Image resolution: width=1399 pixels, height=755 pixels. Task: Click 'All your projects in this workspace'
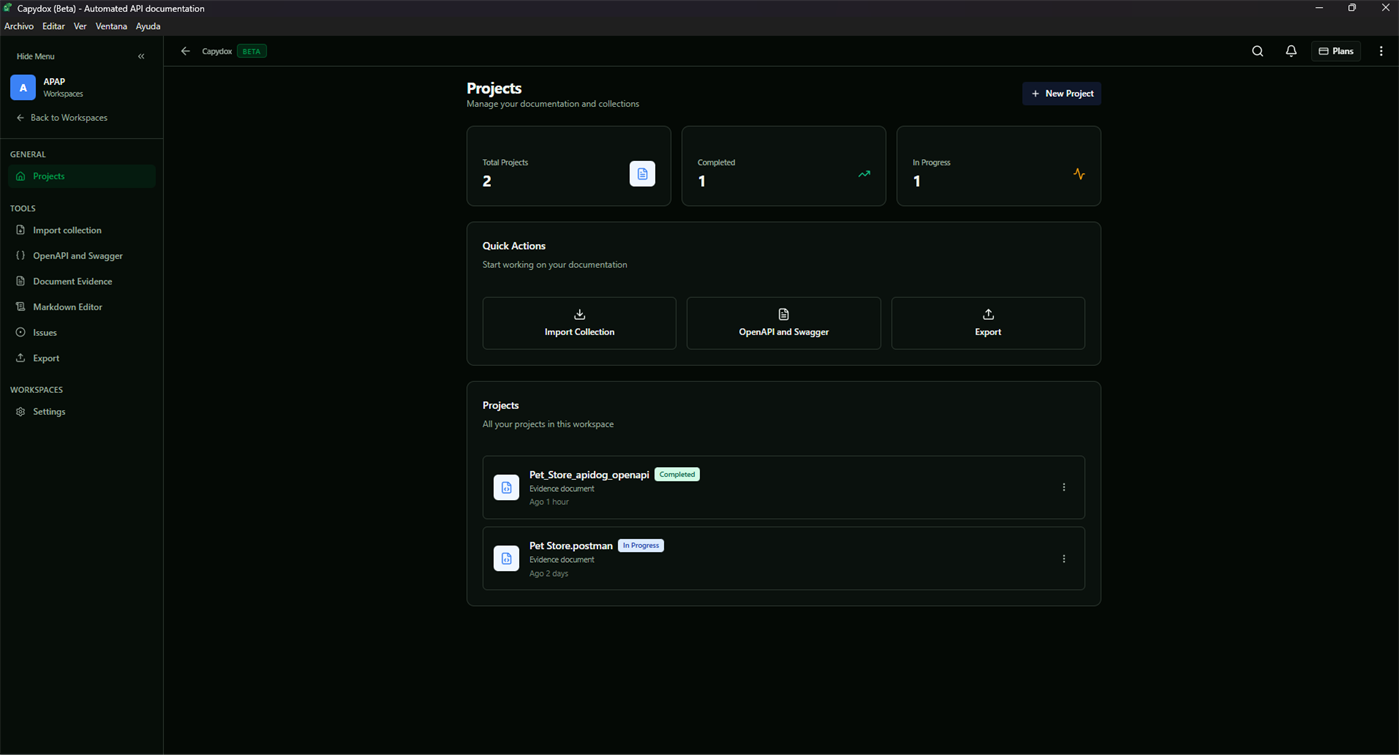click(548, 424)
